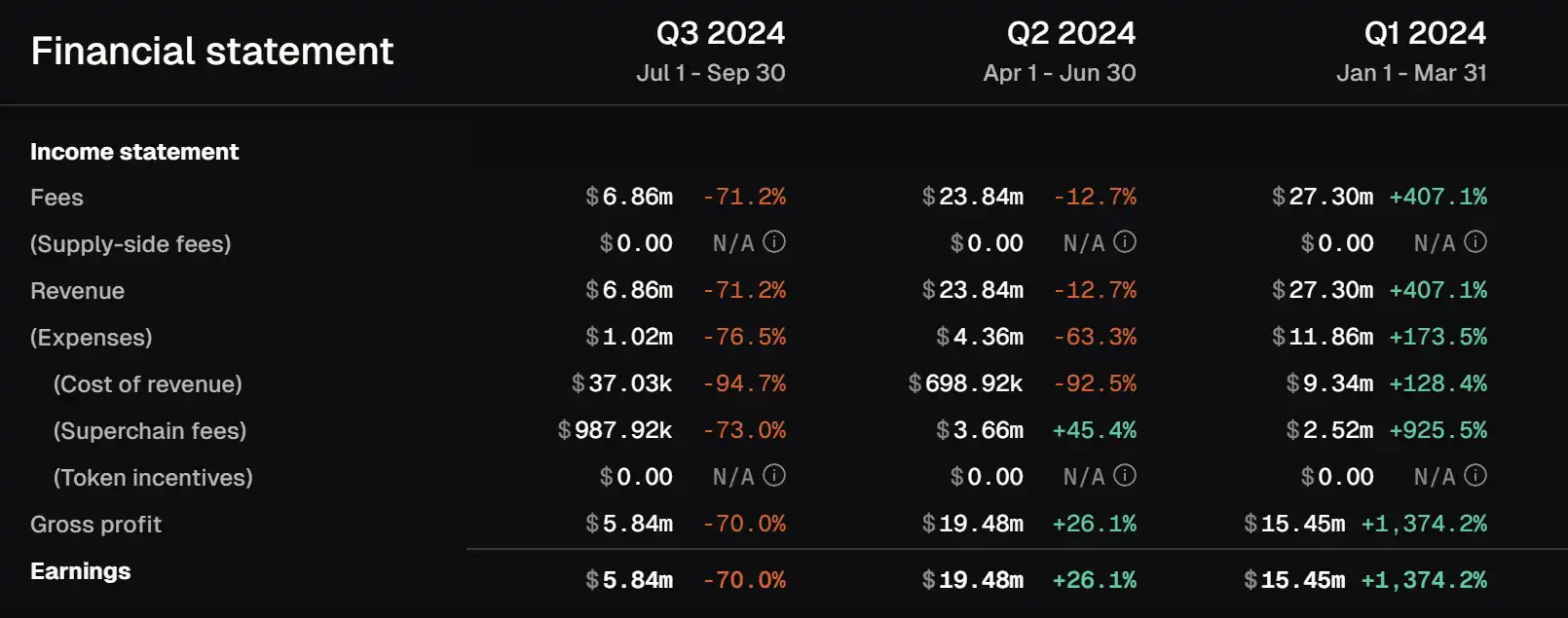Click the Fees row label
Image resolution: width=1568 pixels, height=618 pixels.
(56, 198)
